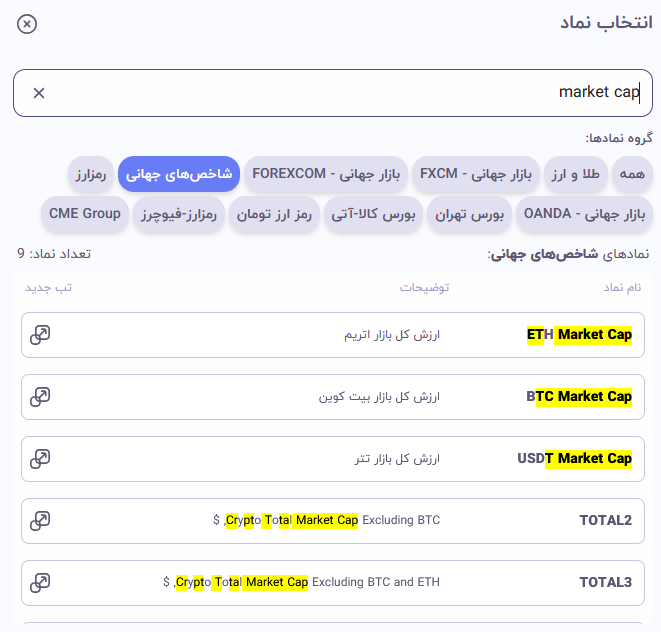This screenshot has width=661, height=632.
Task: Open TOTAL3 in a new tab
Action: (40, 583)
